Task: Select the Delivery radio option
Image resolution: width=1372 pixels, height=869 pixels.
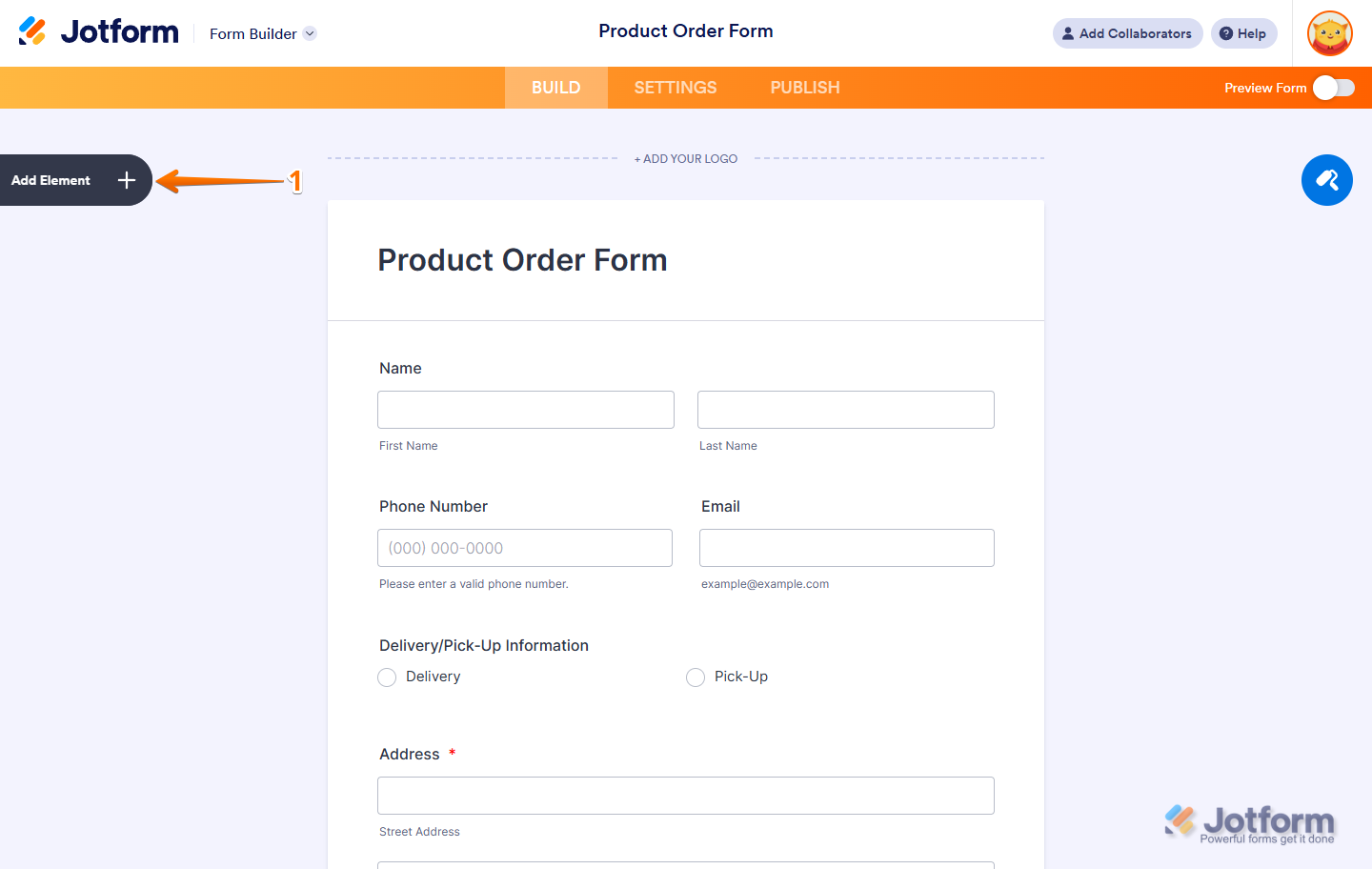Action: click(x=387, y=677)
